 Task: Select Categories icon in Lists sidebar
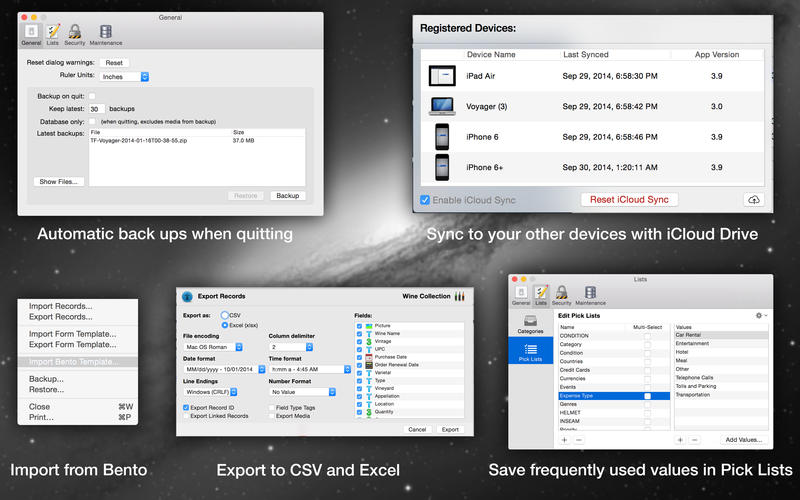[x=530, y=324]
